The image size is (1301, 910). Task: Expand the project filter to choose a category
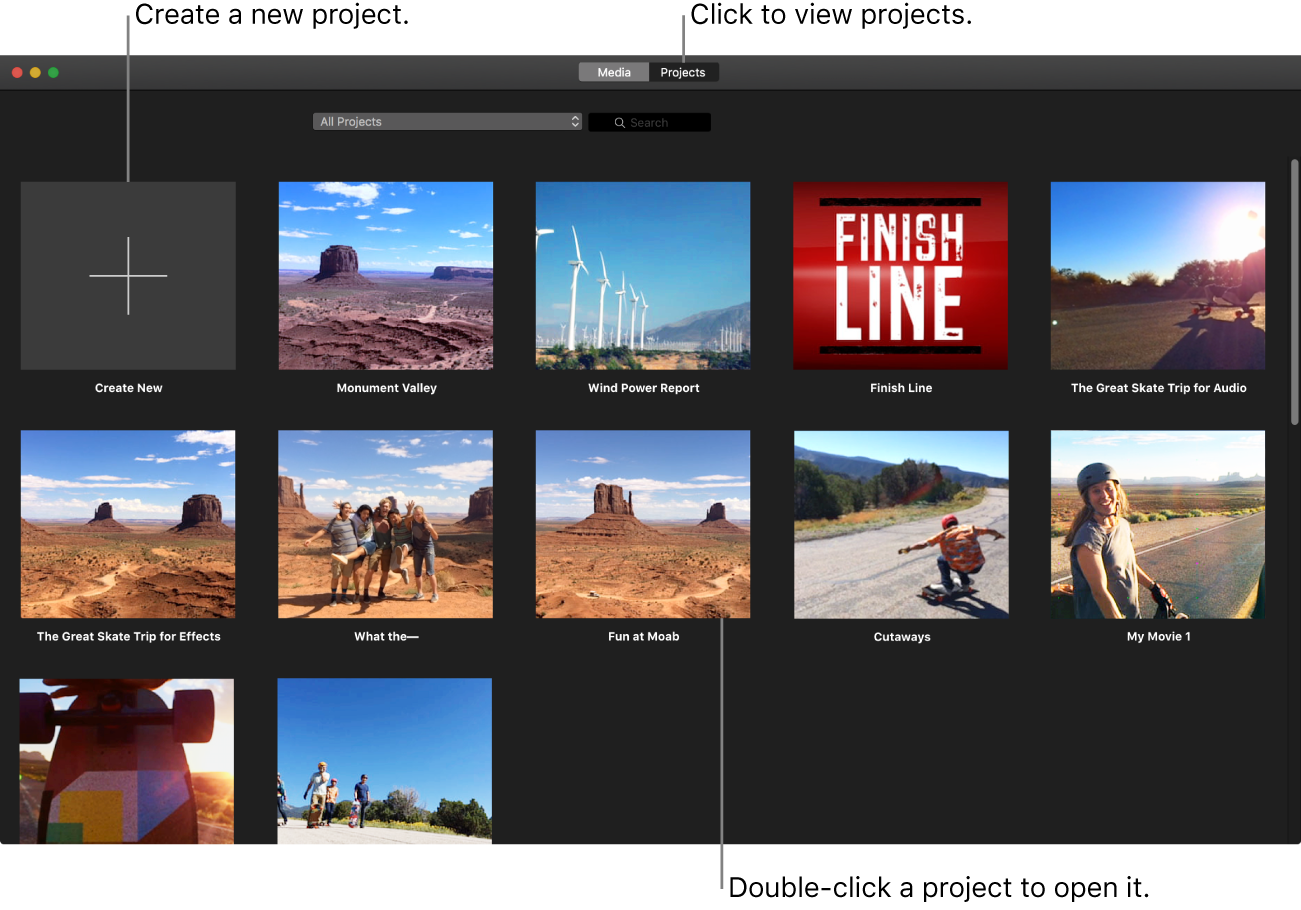447,121
